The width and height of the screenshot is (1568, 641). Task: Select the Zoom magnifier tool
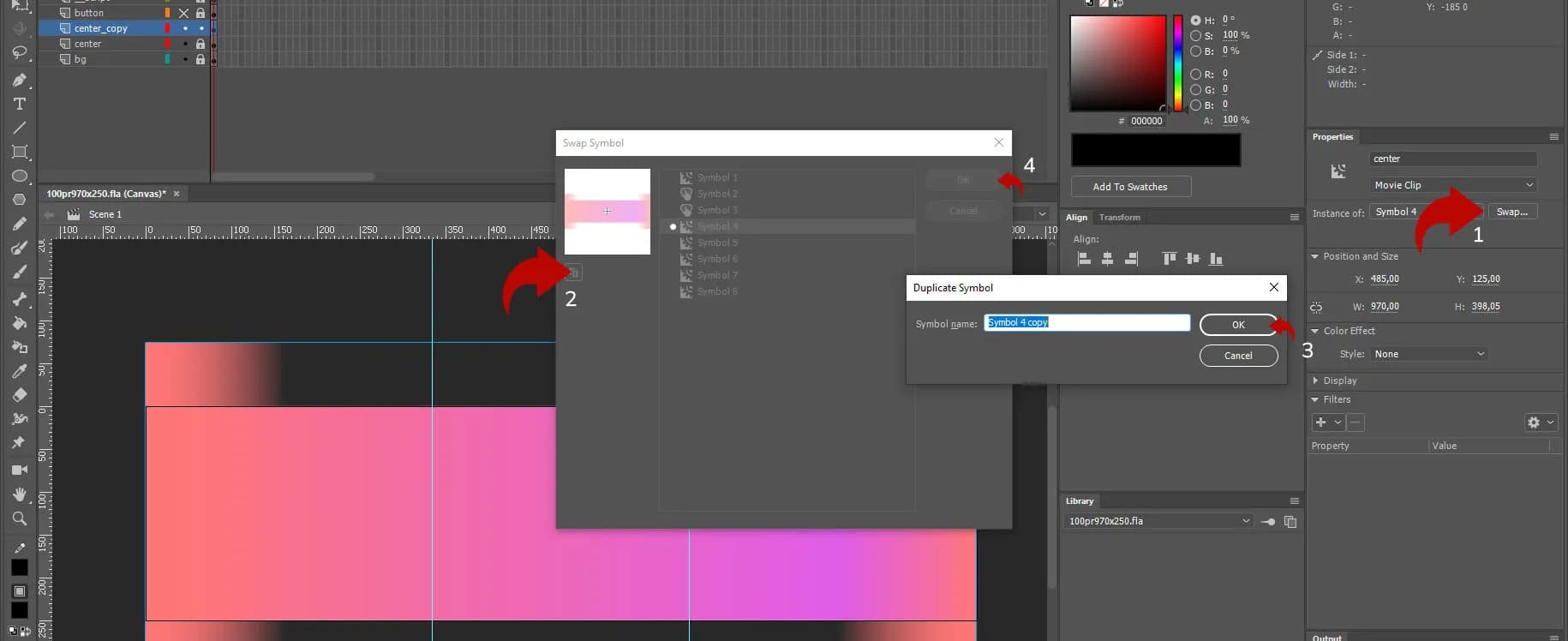(19, 518)
